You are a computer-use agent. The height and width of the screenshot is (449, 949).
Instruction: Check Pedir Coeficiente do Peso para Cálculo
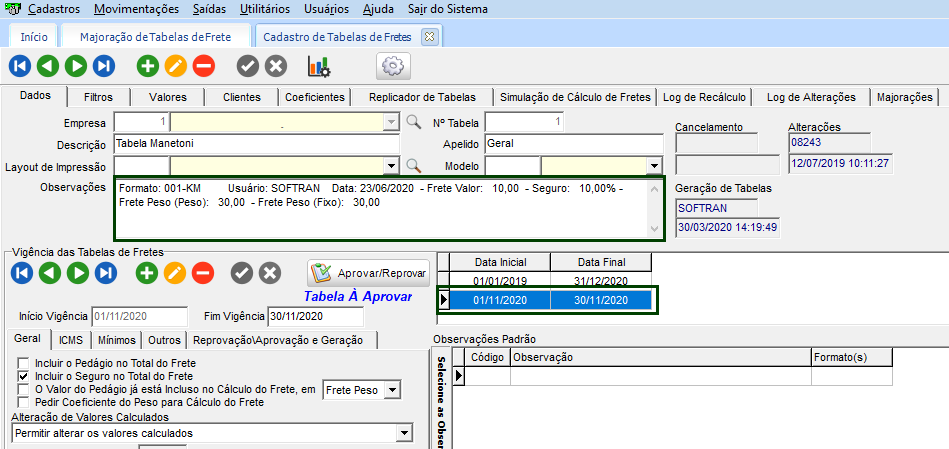pos(22,402)
